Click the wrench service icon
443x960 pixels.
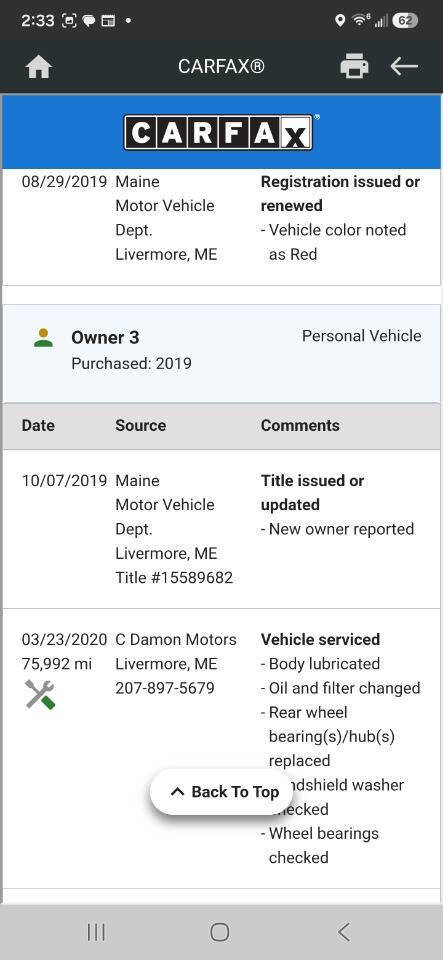tap(40, 694)
